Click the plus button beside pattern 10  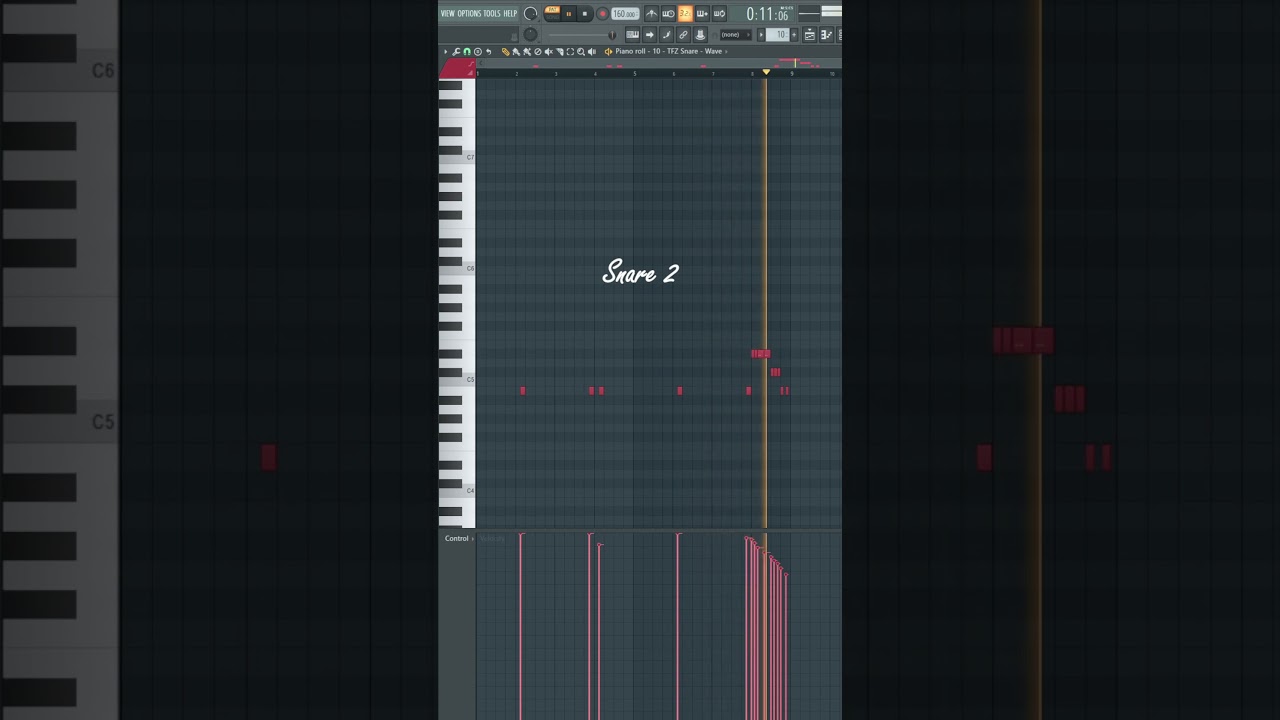click(x=794, y=35)
